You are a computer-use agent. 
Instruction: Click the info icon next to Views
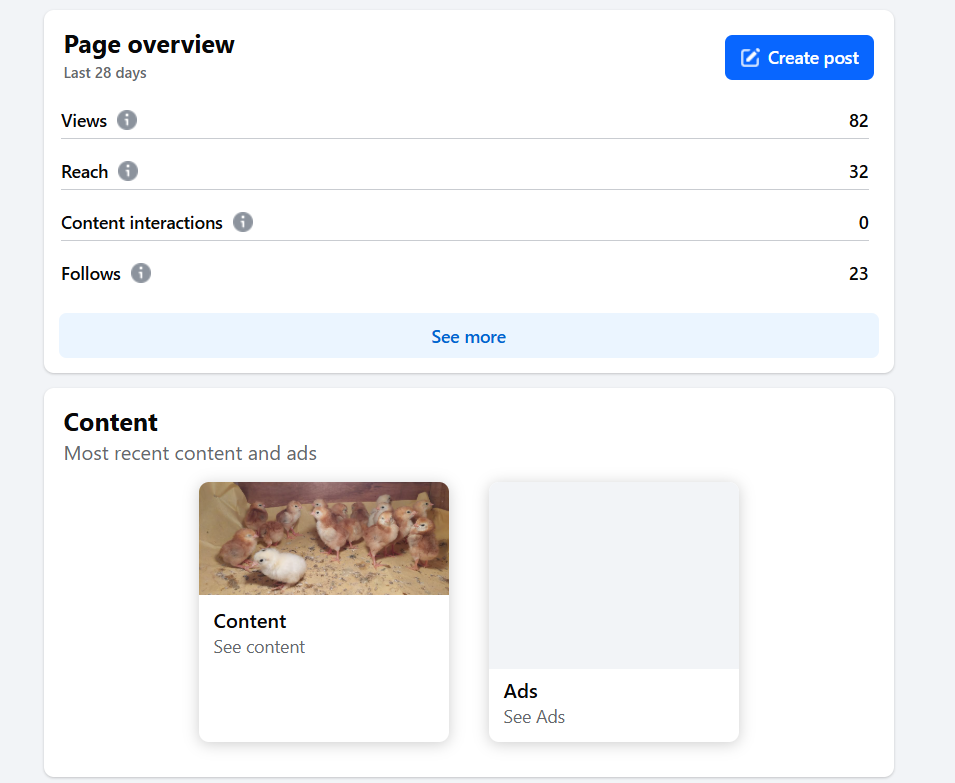click(127, 120)
